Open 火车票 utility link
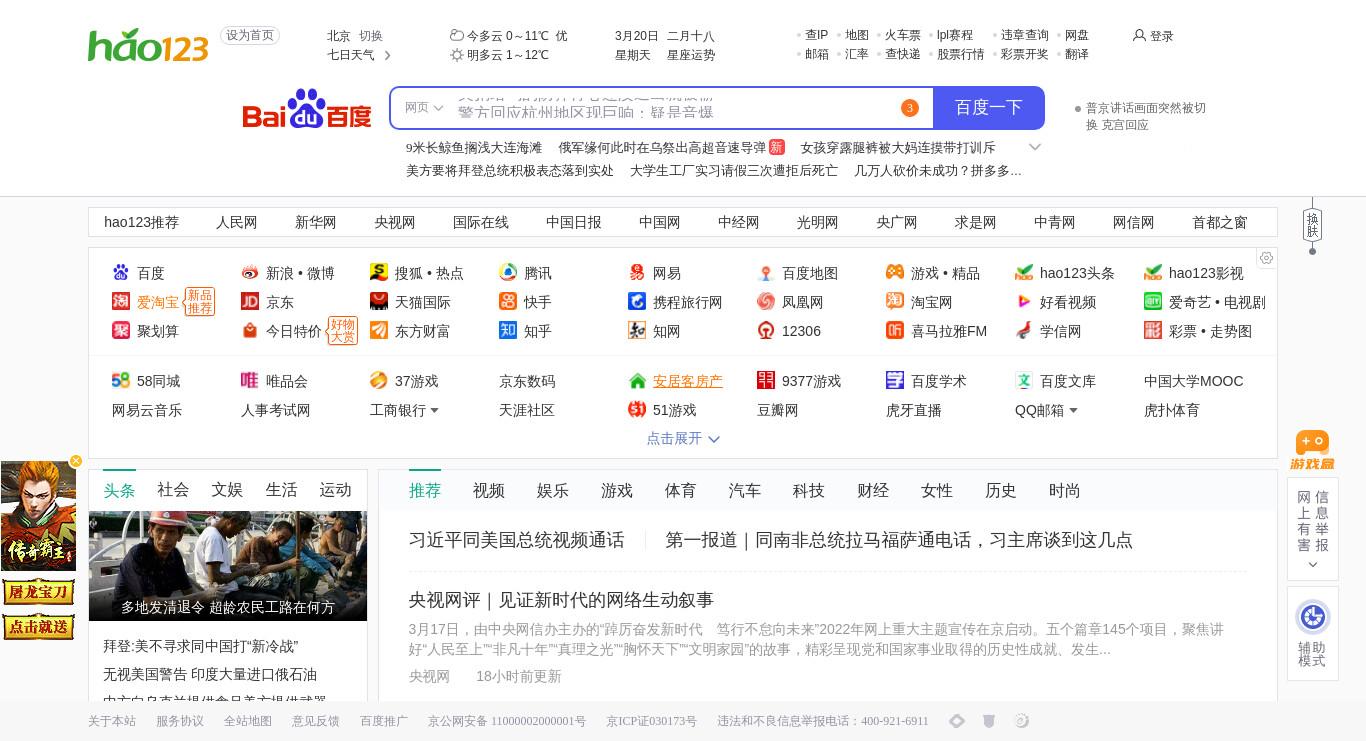Image resolution: width=1366 pixels, height=741 pixels. click(x=903, y=35)
